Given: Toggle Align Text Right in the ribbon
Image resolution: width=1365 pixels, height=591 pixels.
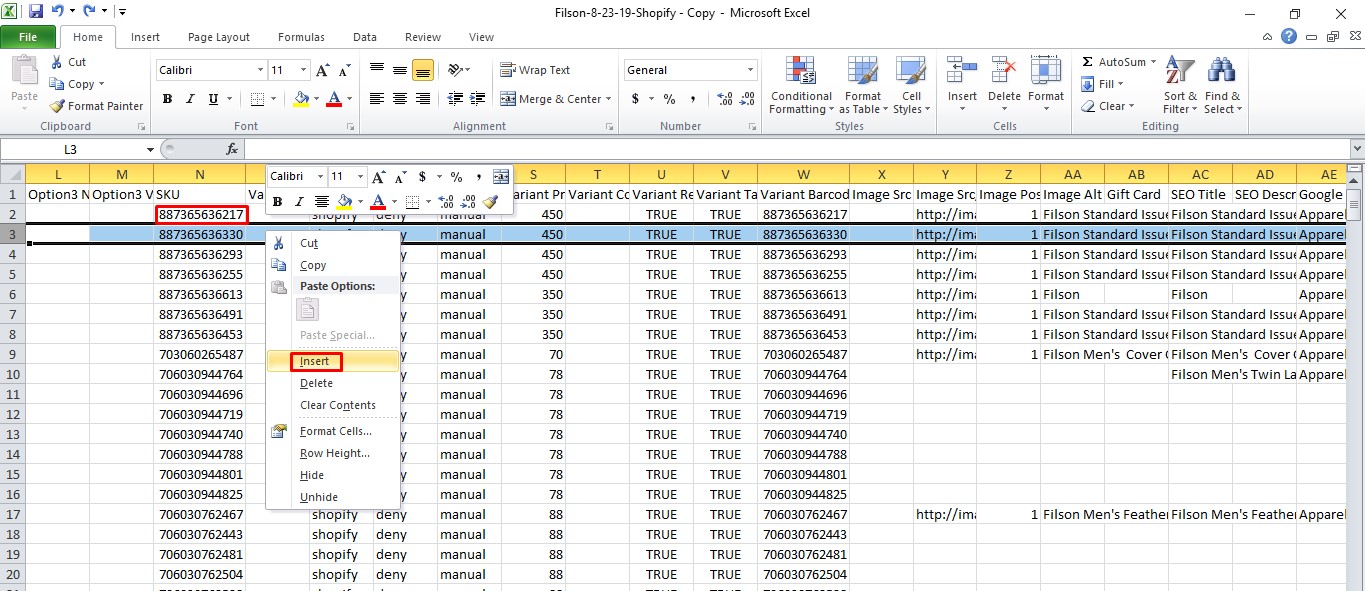Looking at the screenshot, I should 422,99.
